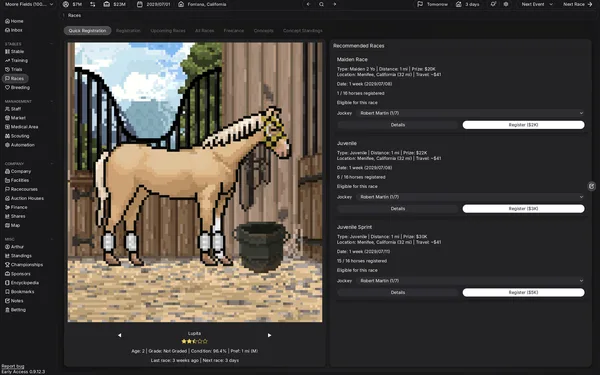This screenshot has width=600, height=375.
Task: Show the next horse with right arrow
Action: pyautogui.click(x=269, y=335)
